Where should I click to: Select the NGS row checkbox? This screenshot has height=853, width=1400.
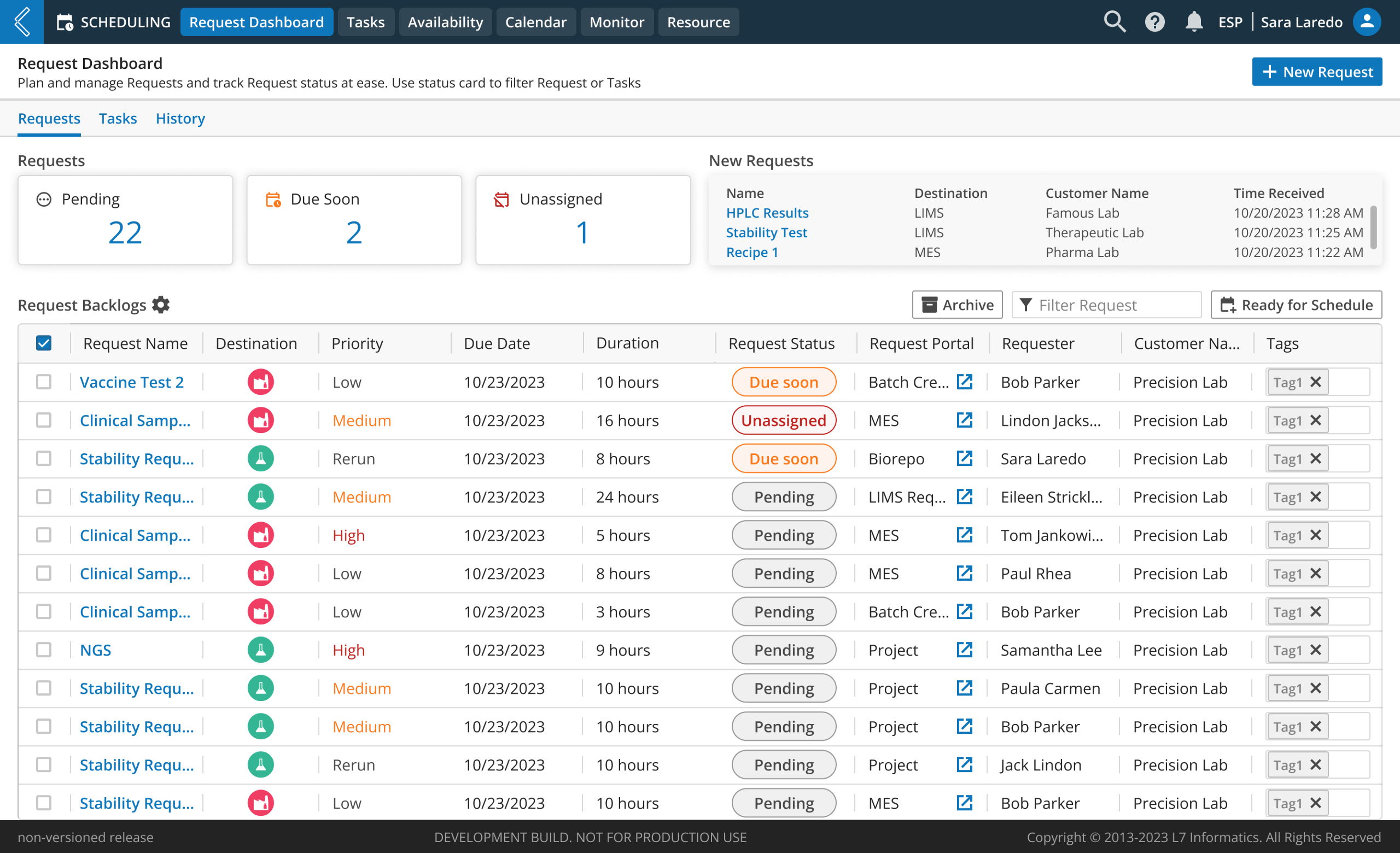[44, 650]
